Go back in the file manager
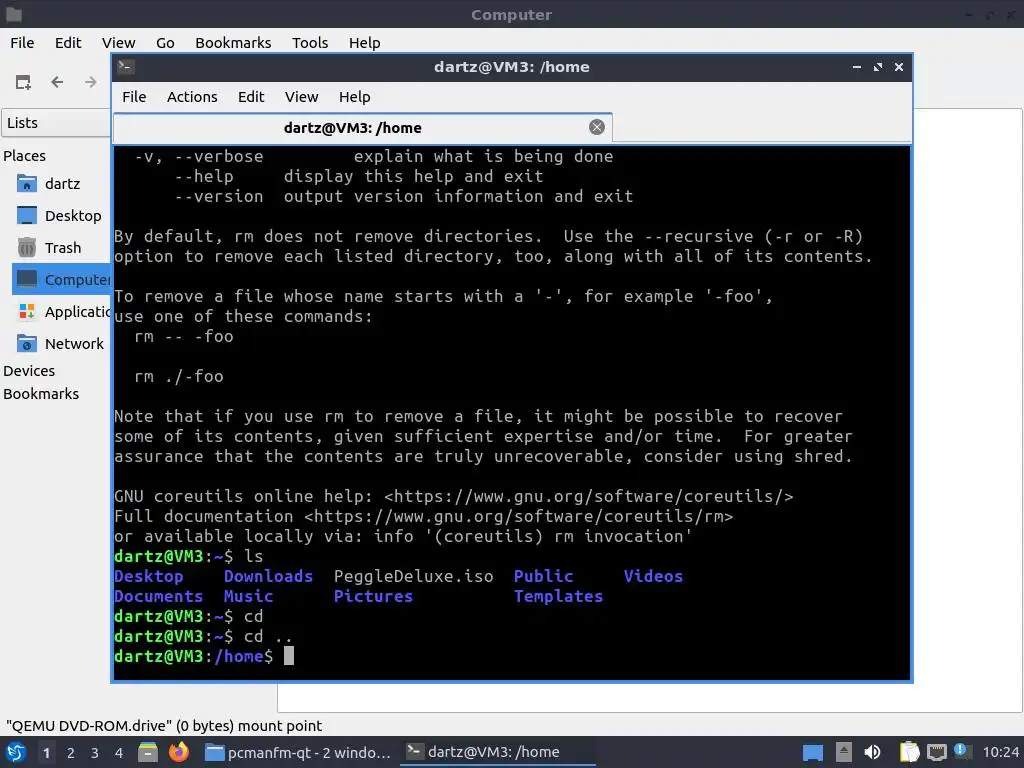Viewport: 1024px width, 768px height. [x=57, y=82]
